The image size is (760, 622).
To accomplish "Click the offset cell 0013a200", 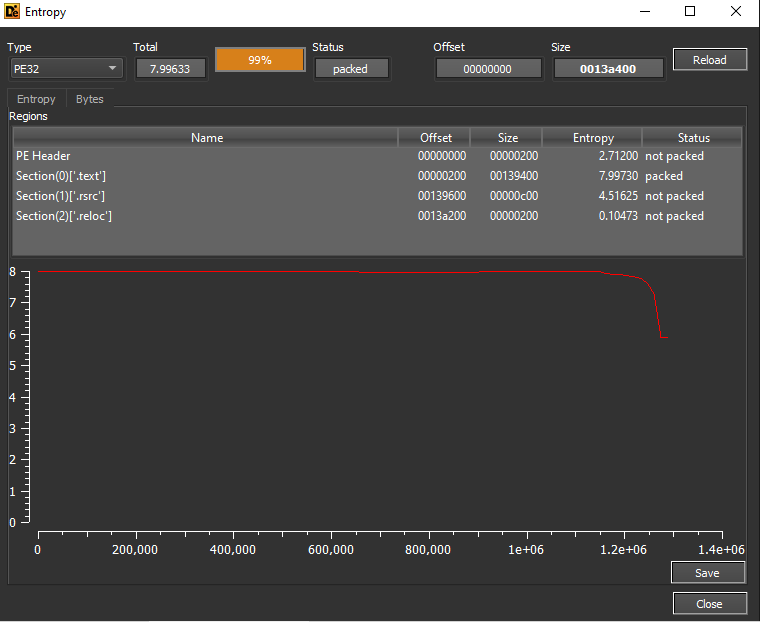I will pyautogui.click(x=442, y=216).
